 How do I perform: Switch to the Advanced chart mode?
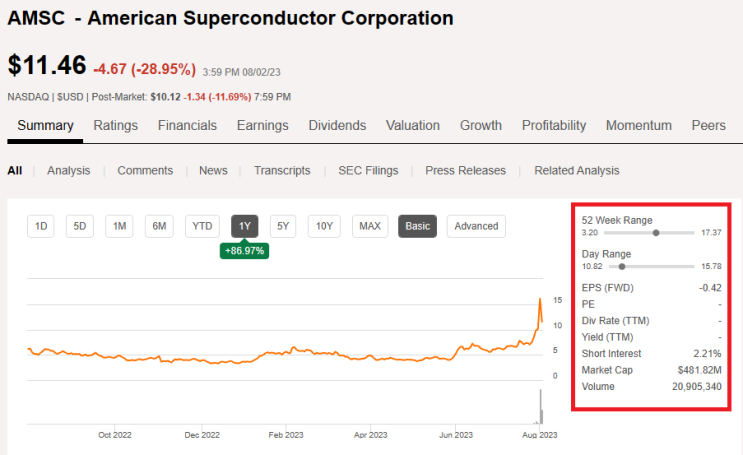pos(476,226)
